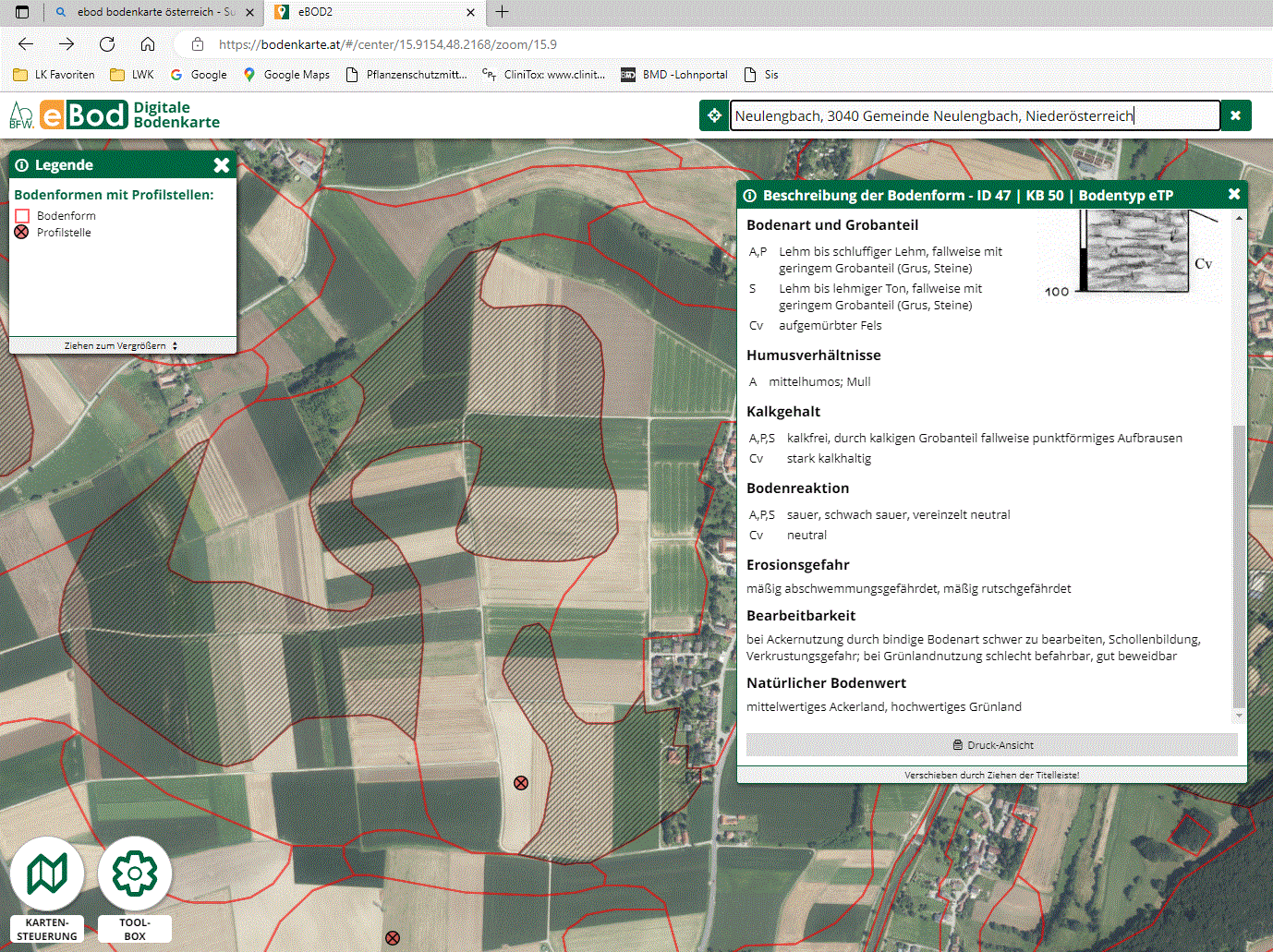
Task: Clear the search field with X button
Action: pos(1235,115)
